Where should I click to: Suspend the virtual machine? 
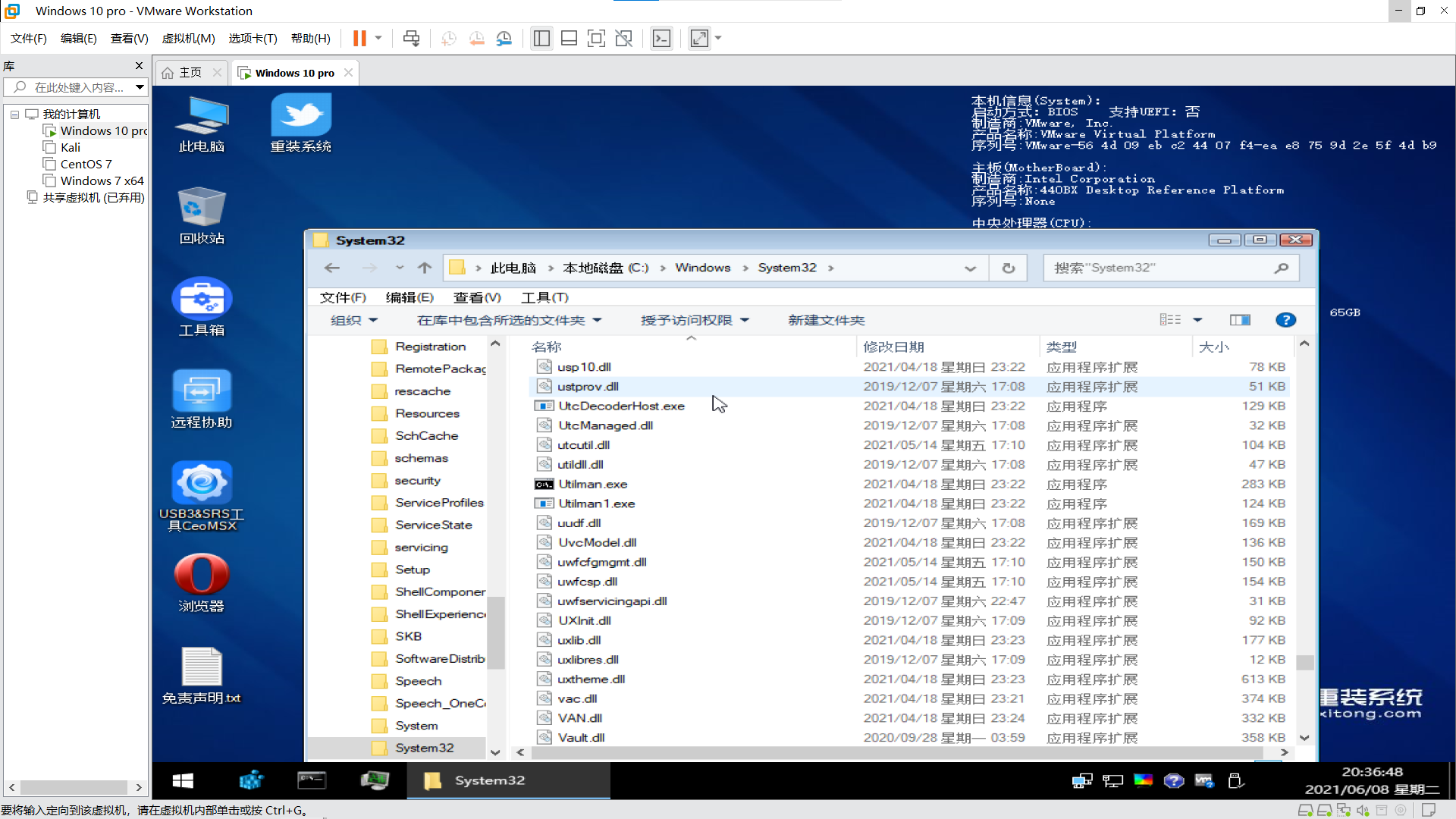[358, 38]
